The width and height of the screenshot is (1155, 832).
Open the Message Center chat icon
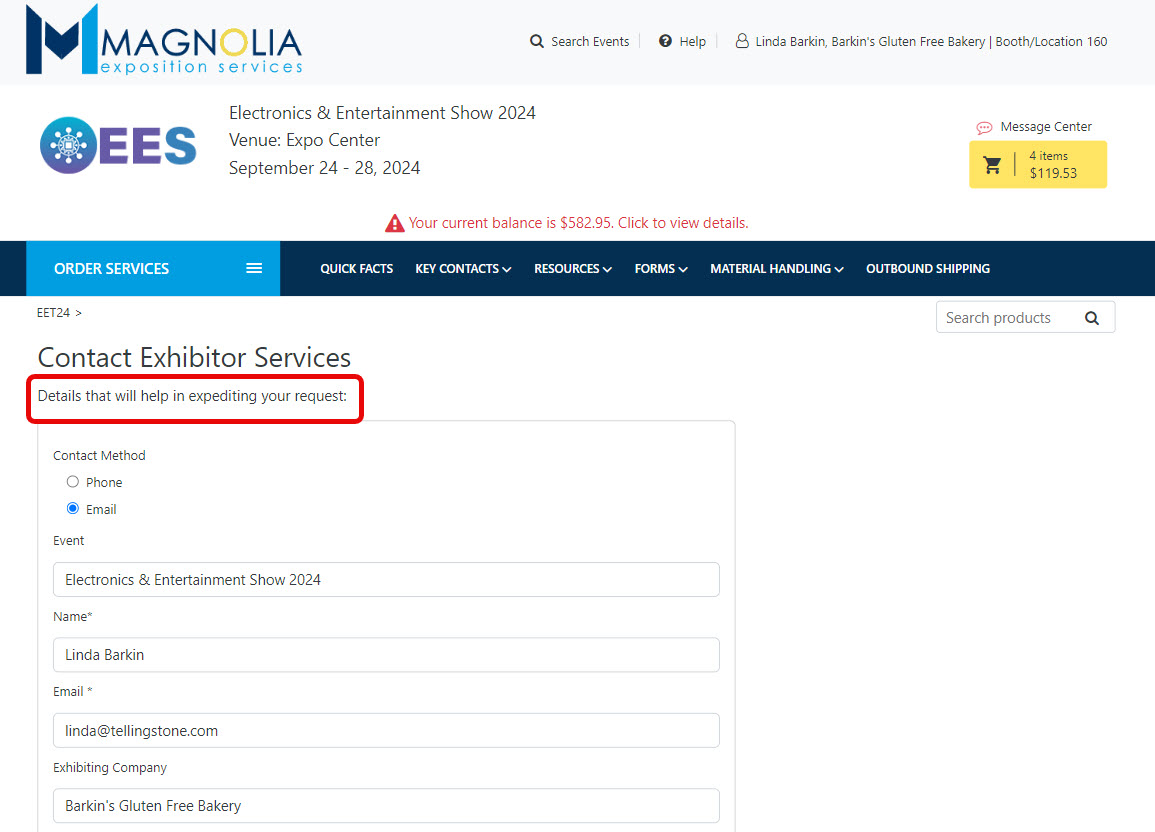click(x=984, y=128)
